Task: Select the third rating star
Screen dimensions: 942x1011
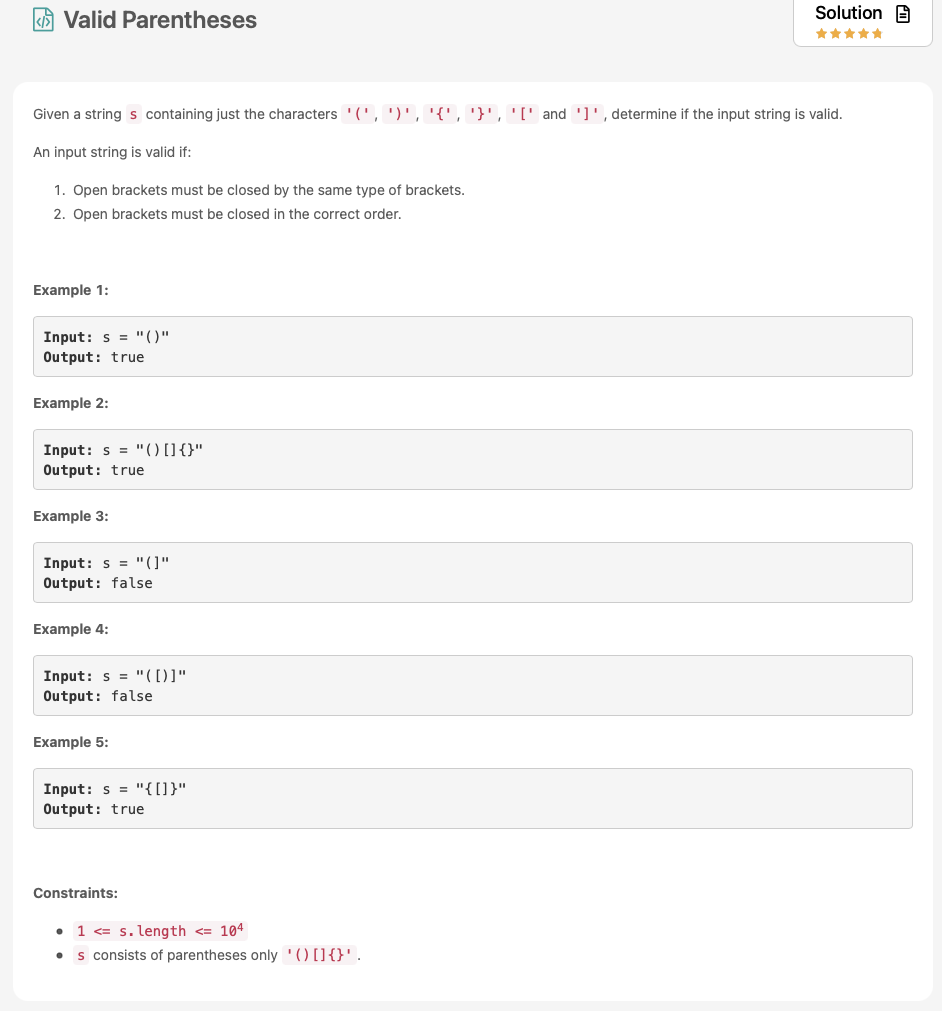Action: [850, 32]
